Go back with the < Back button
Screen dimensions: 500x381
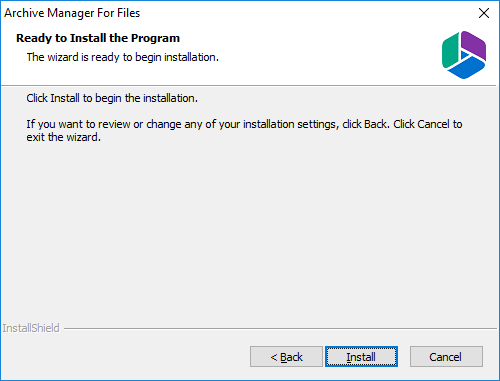pos(286,357)
